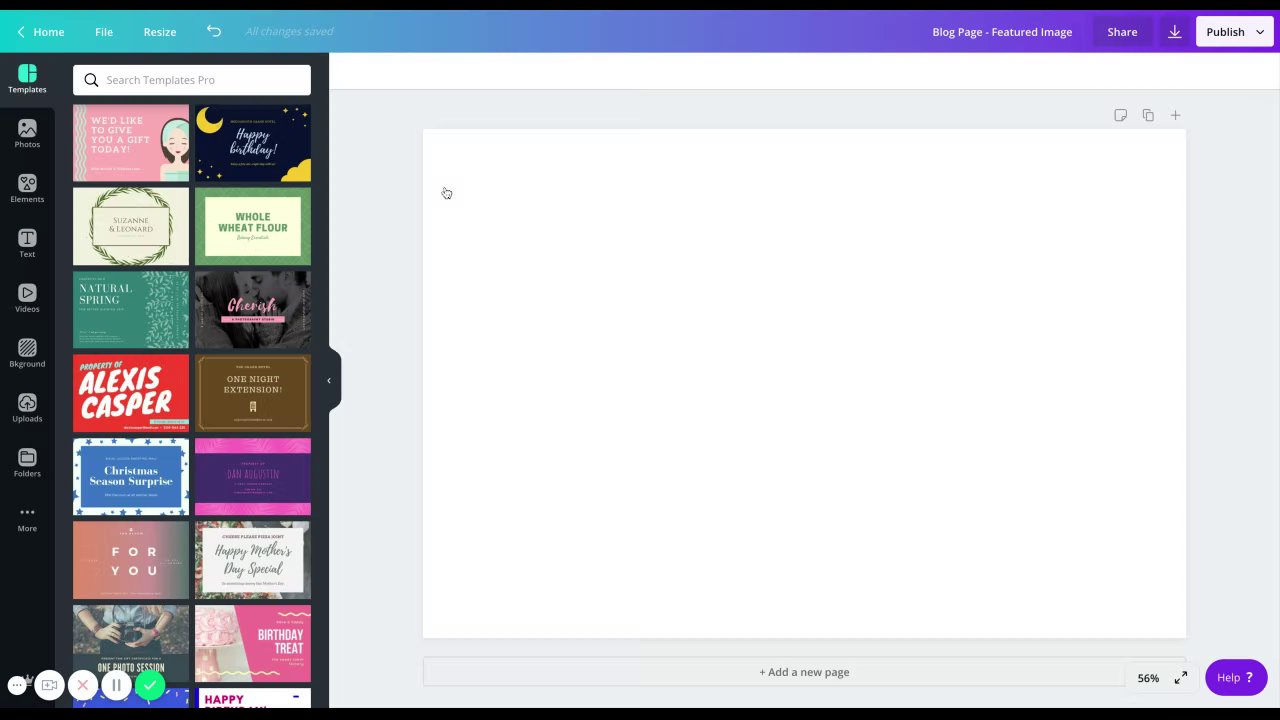
Task: Click the undo arrow icon
Action: pyautogui.click(x=214, y=31)
